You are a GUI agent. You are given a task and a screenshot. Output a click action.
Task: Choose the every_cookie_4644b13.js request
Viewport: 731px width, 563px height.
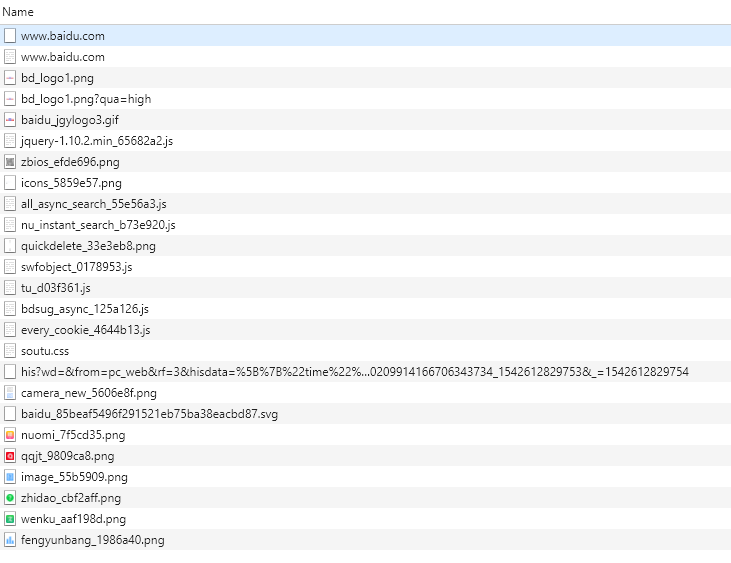click(x=366, y=330)
